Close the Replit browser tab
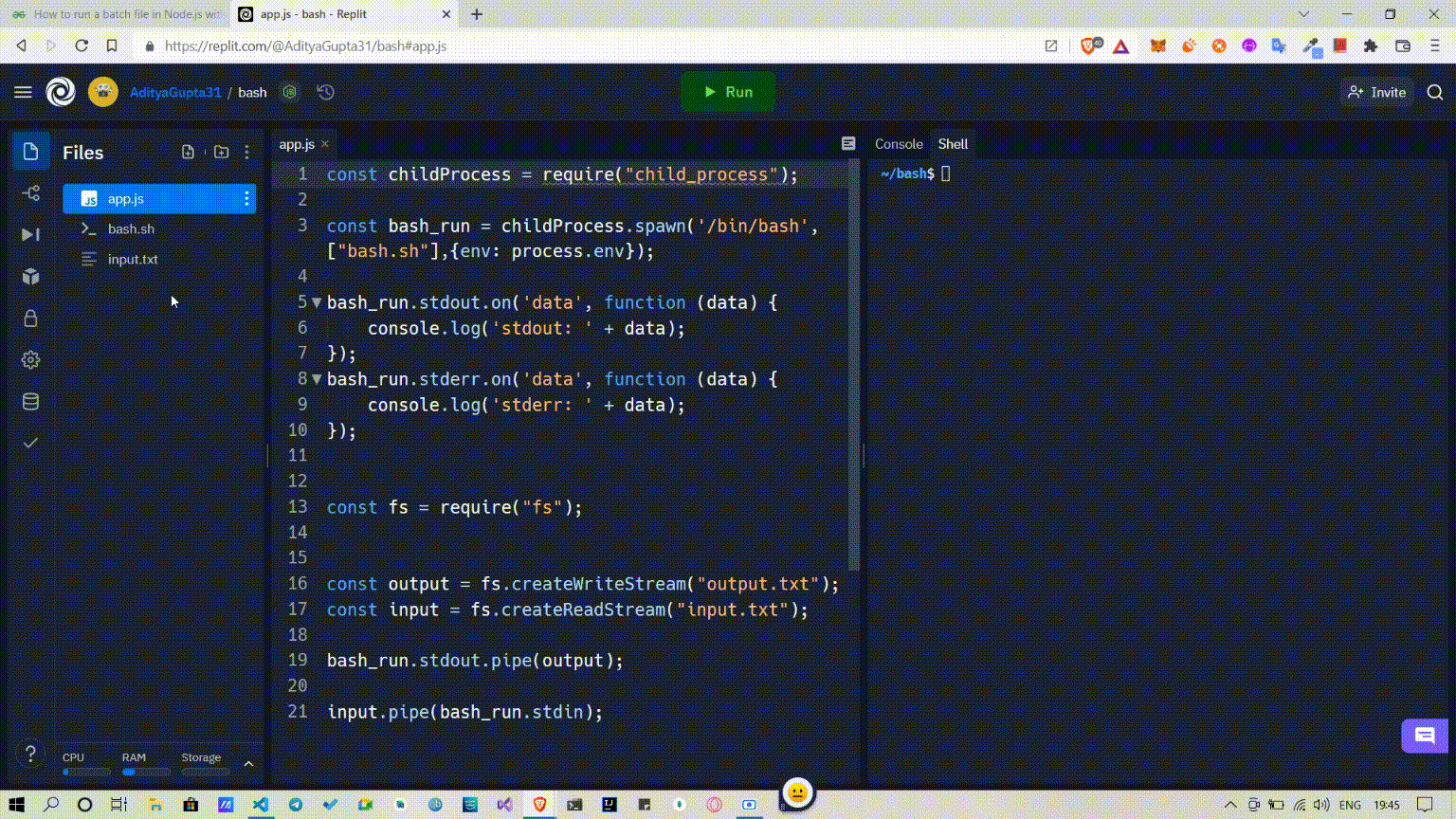This screenshot has width=1456, height=819. point(446,14)
